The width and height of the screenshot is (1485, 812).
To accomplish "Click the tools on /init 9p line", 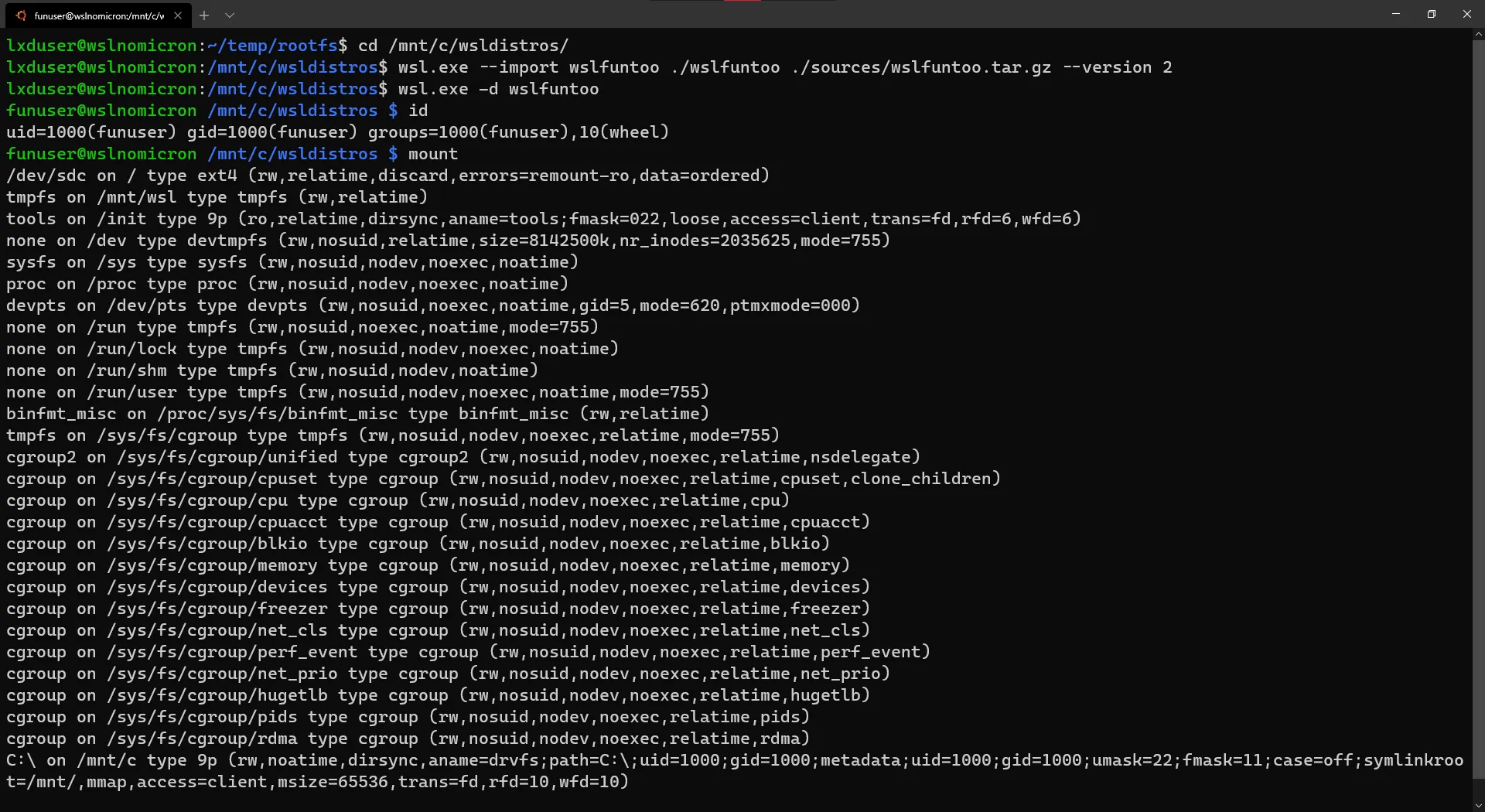I will click(x=543, y=219).
